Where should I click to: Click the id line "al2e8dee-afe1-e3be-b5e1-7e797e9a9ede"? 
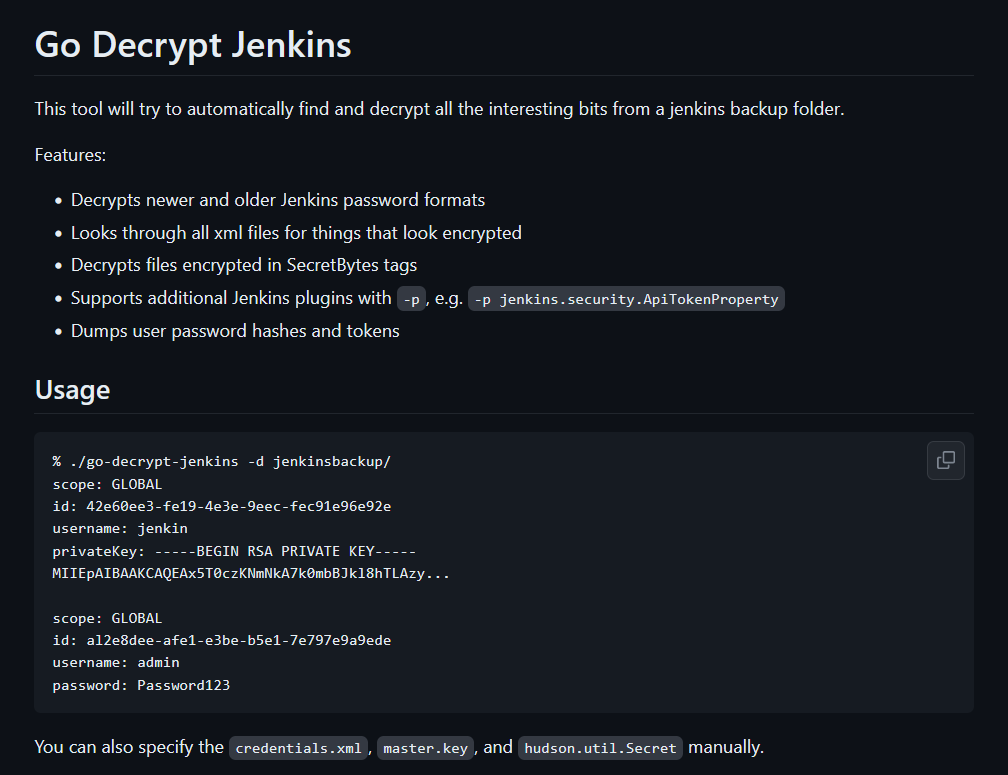coord(222,640)
